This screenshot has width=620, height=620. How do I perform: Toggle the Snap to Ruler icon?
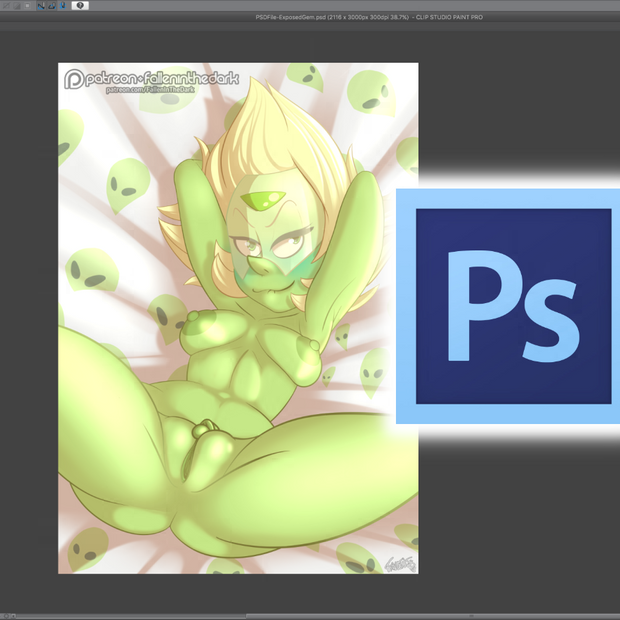pos(41,6)
